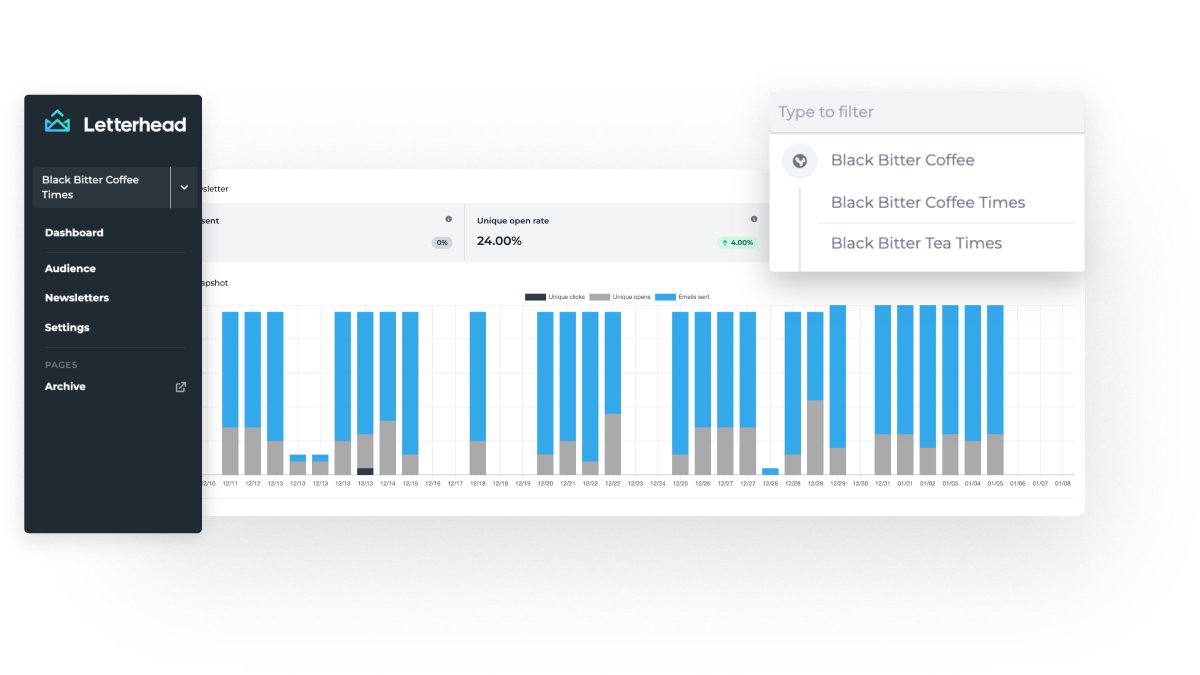The width and height of the screenshot is (1200, 675).
Task: Go to Settings
Action: click(x=67, y=327)
